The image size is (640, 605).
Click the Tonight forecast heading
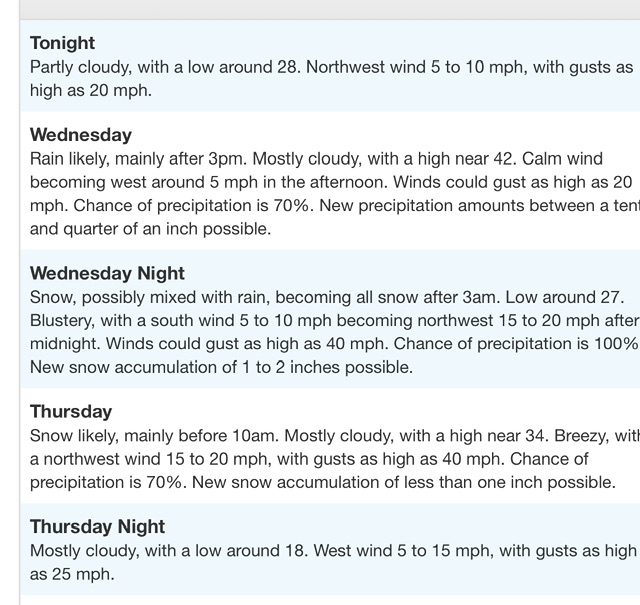(x=63, y=43)
